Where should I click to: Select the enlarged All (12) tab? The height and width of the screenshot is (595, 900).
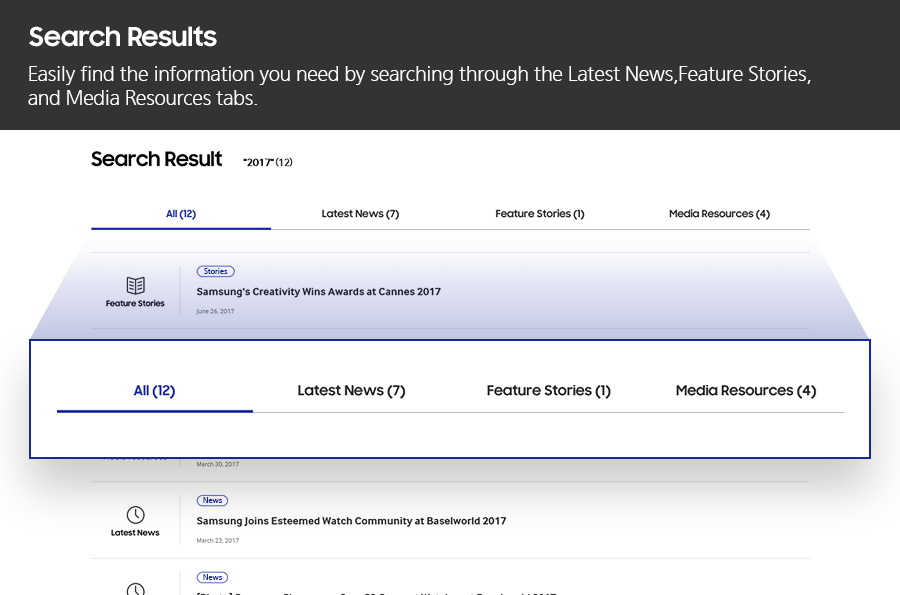(x=154, y=391)
